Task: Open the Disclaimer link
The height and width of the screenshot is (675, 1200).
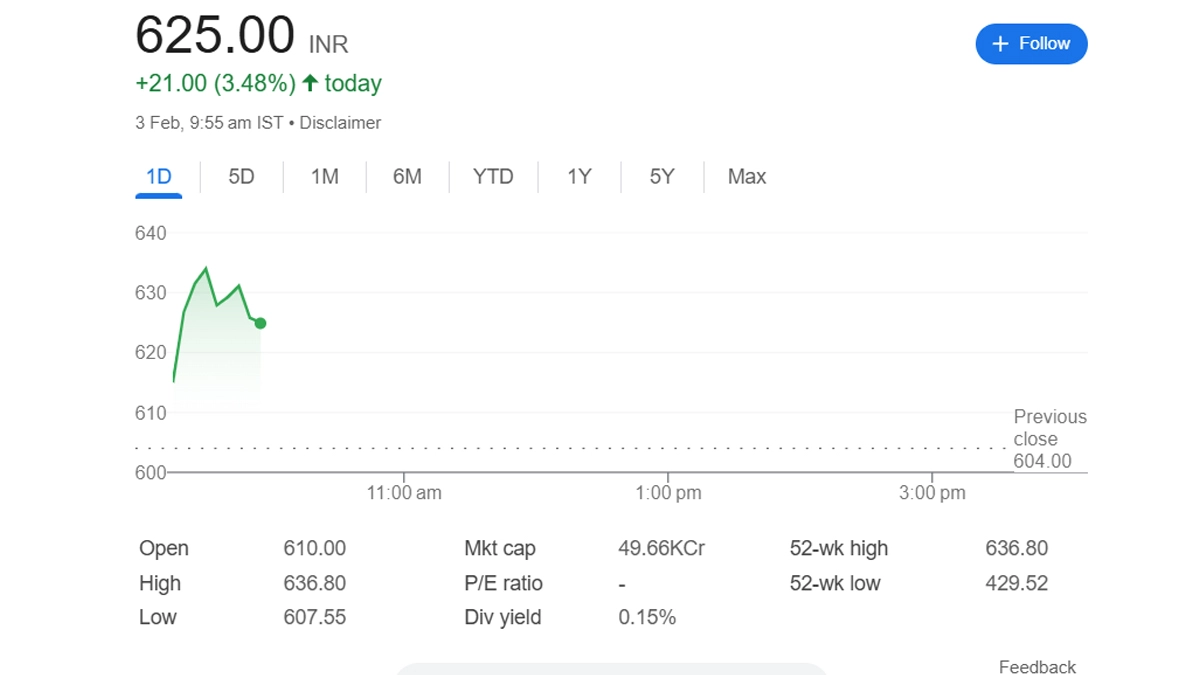Action: 340,123
